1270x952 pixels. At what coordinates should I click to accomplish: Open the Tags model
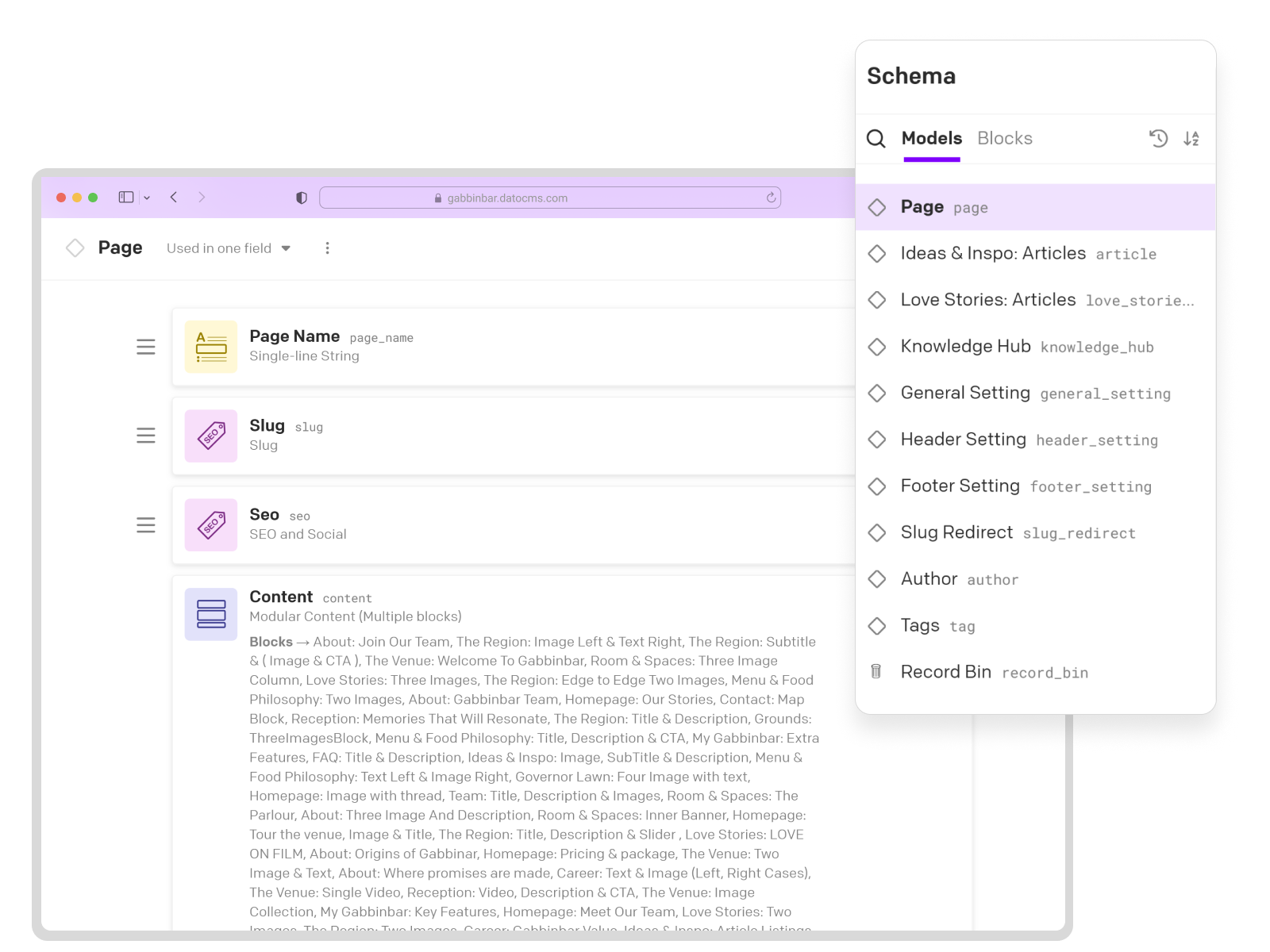[x=1036, y=626]
